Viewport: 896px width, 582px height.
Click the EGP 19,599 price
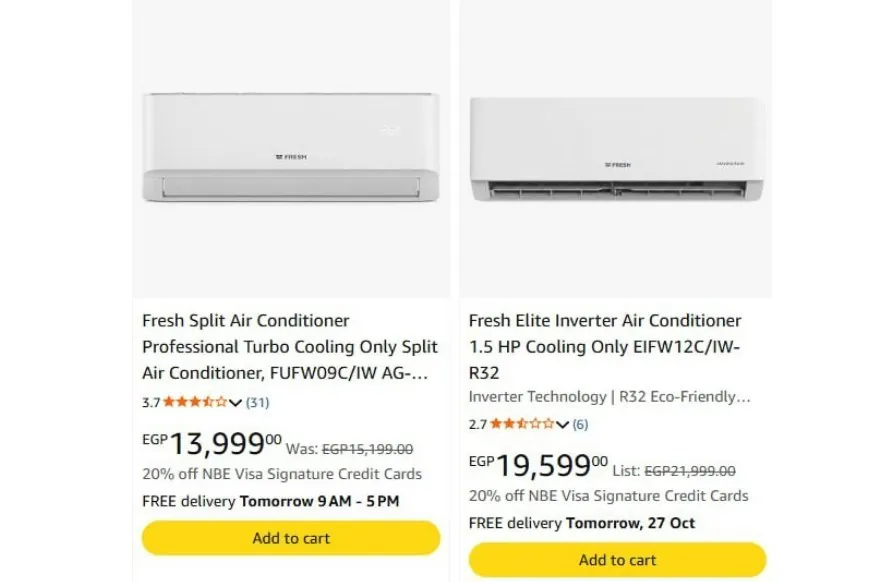pos(538,465)
